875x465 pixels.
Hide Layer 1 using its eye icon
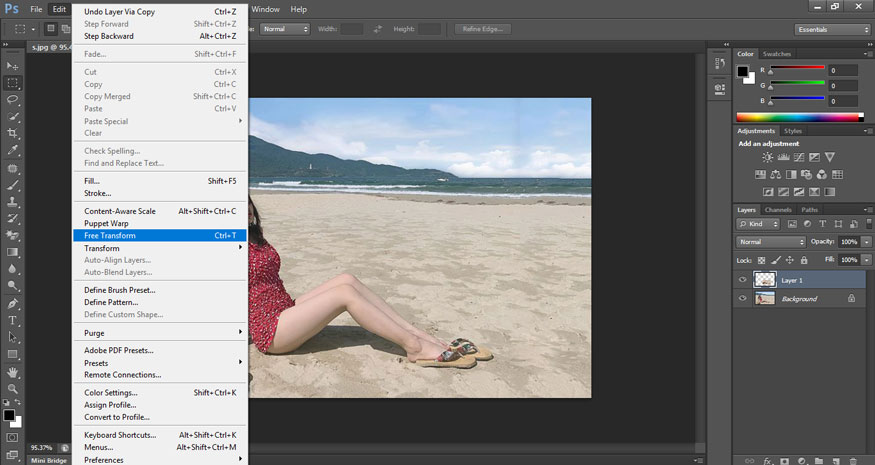coord(742,281)
